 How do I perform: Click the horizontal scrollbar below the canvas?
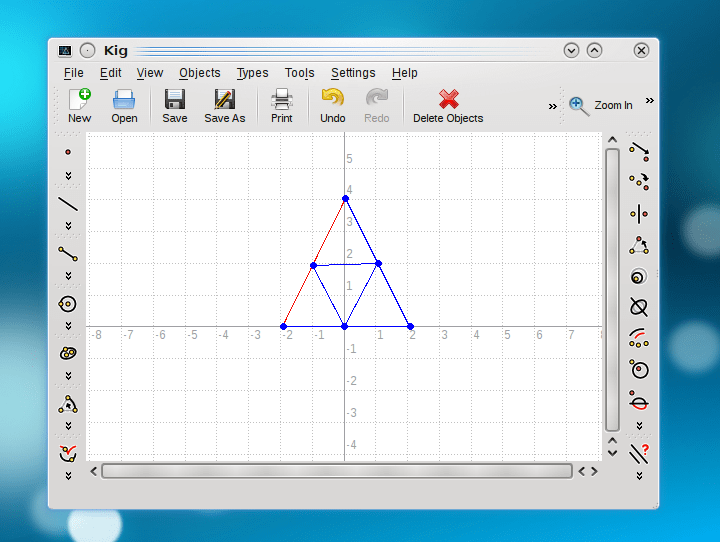tap(336, 471)
